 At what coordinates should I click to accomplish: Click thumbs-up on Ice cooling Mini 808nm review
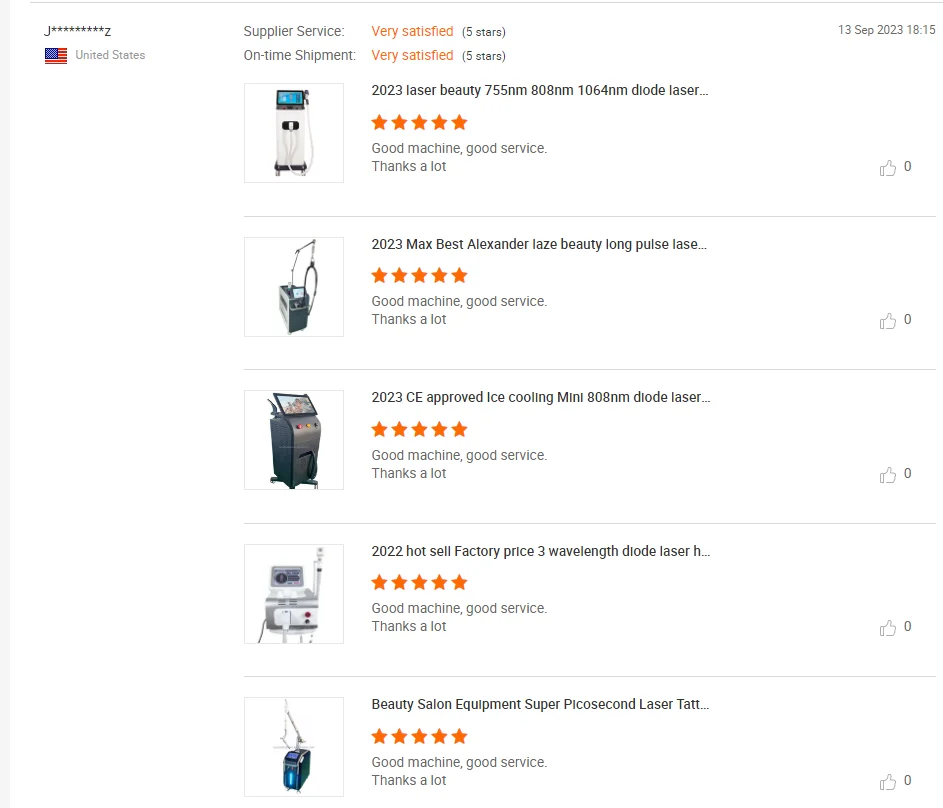887,475
